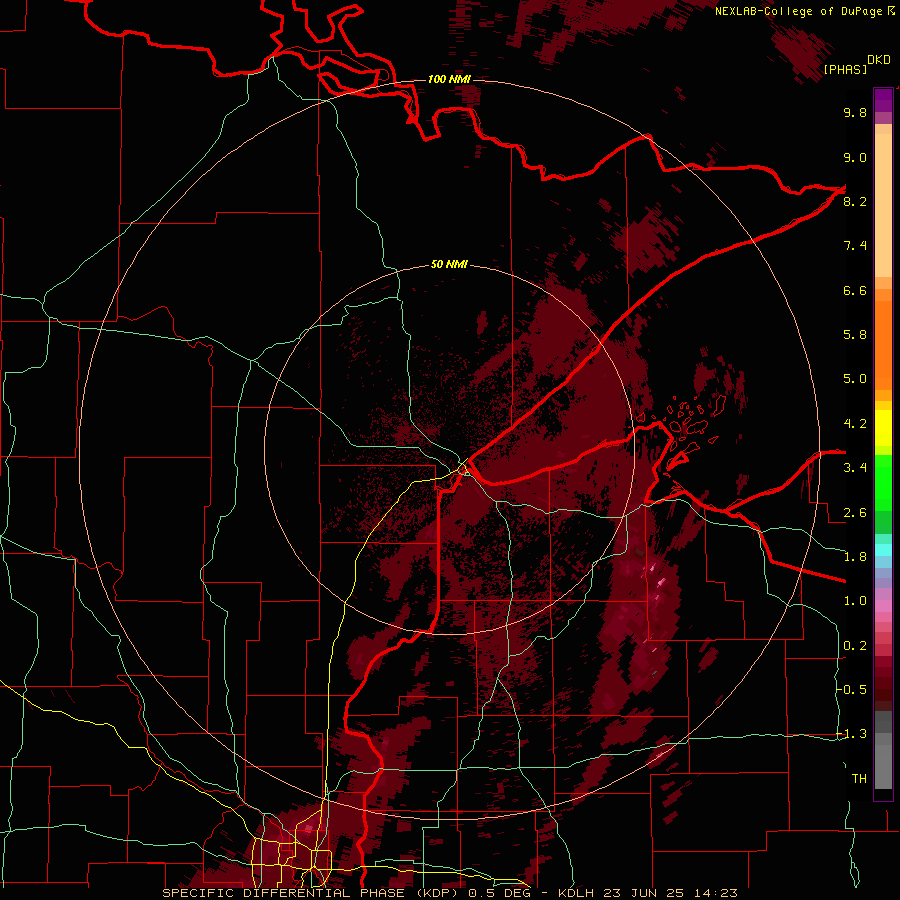
Task: Click the DKD product code label
Action: [x=879, y=60]
